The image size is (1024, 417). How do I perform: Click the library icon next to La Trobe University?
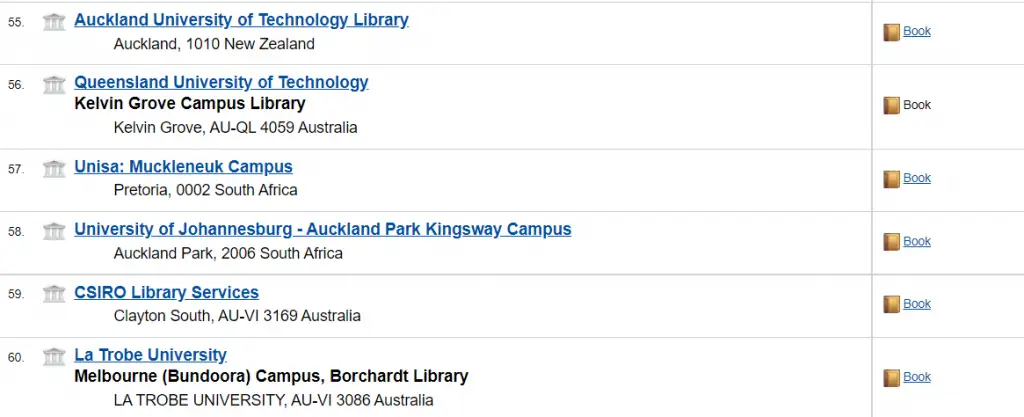coord(54,356)
